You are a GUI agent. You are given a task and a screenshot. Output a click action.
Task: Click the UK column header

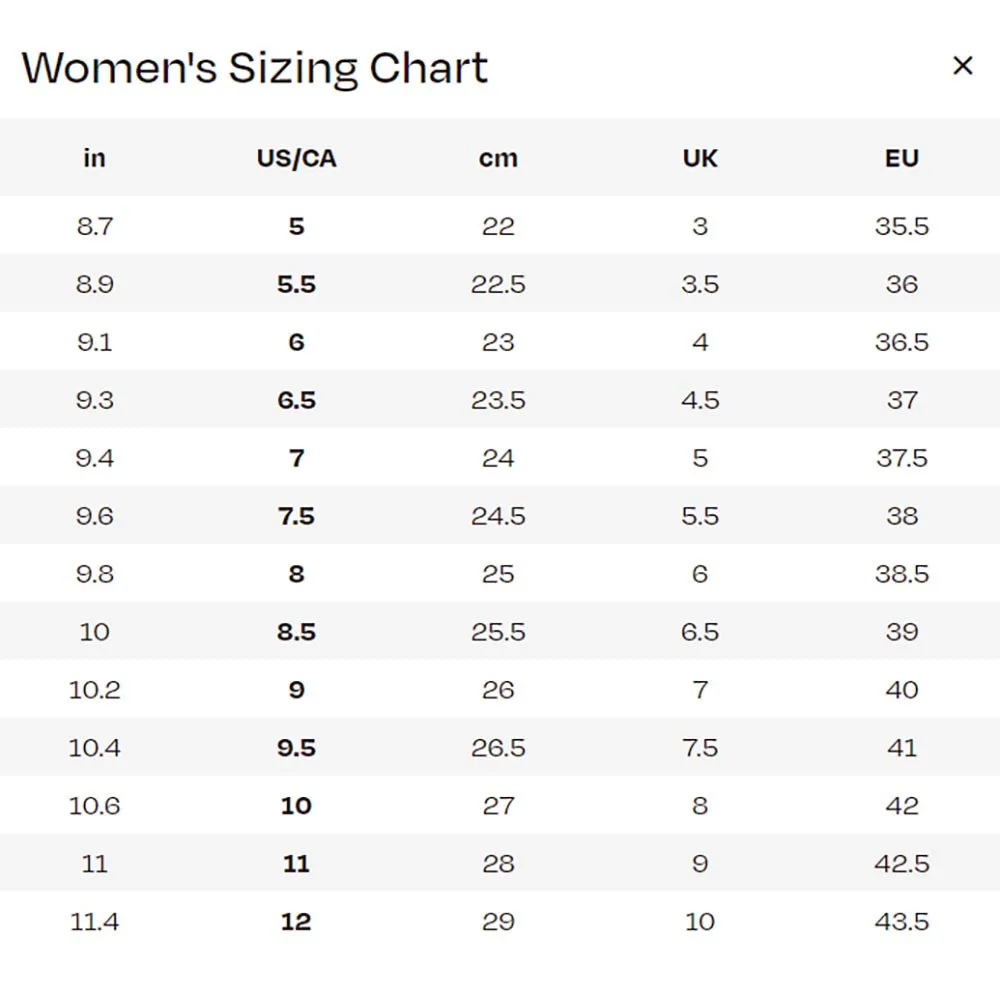[x=699, y=158]
